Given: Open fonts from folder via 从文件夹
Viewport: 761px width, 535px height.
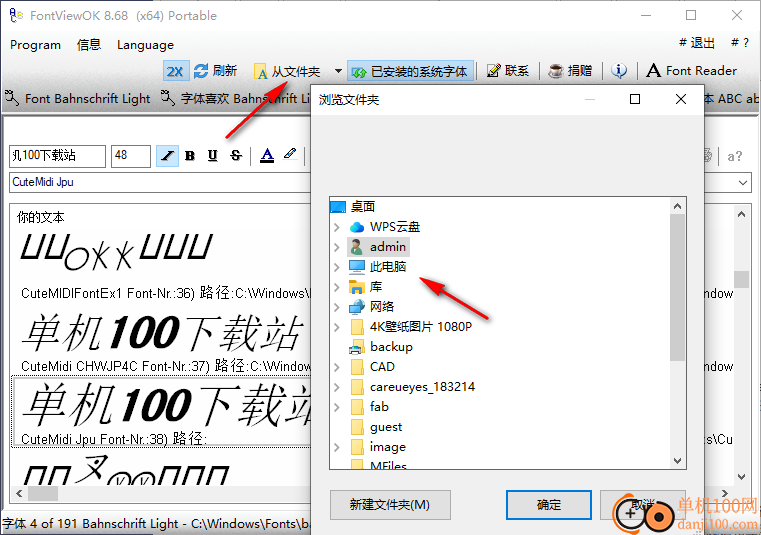Looking at the screenshot, I should click(x=287, y=71).
